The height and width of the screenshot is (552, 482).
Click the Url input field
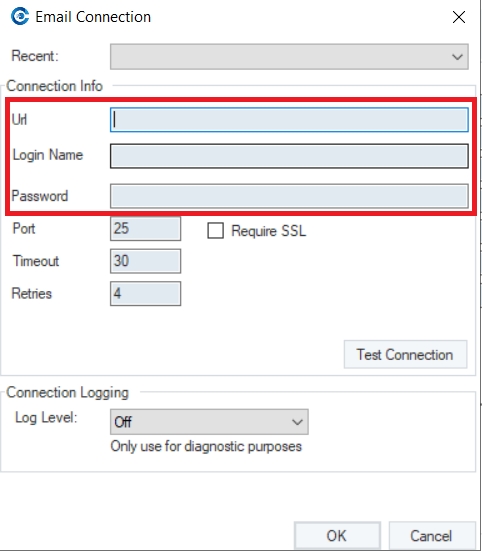click(x=289, y=120)
